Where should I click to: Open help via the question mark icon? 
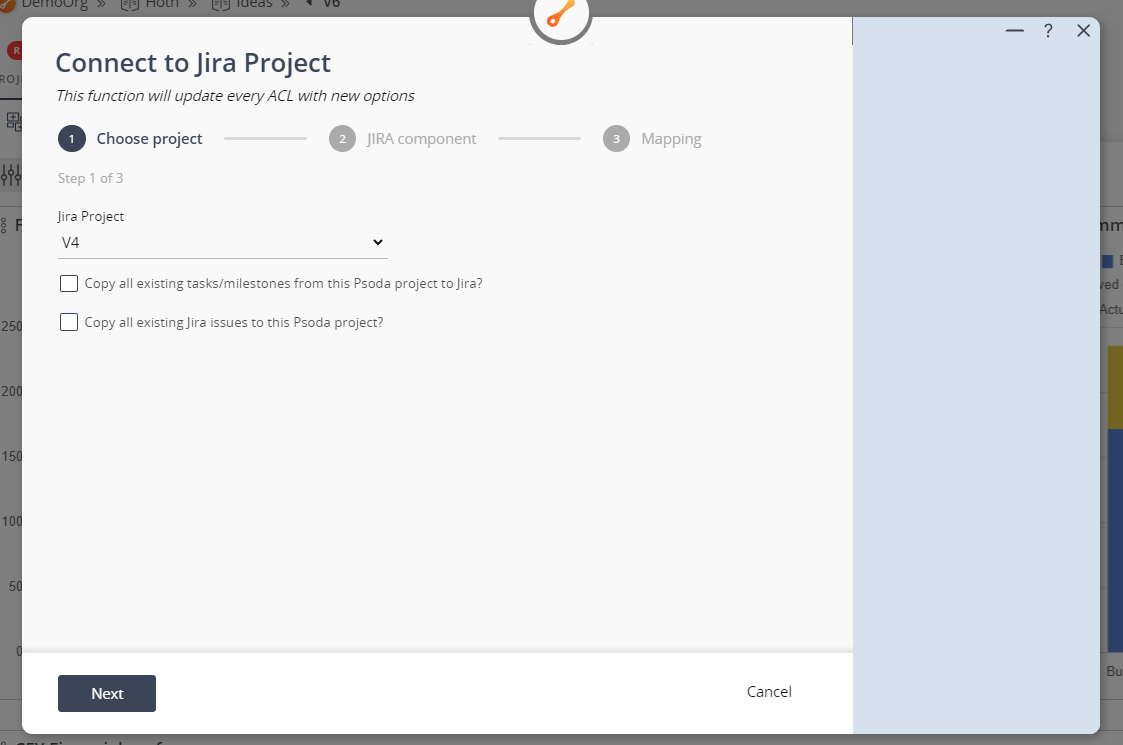pos(1048,30)
